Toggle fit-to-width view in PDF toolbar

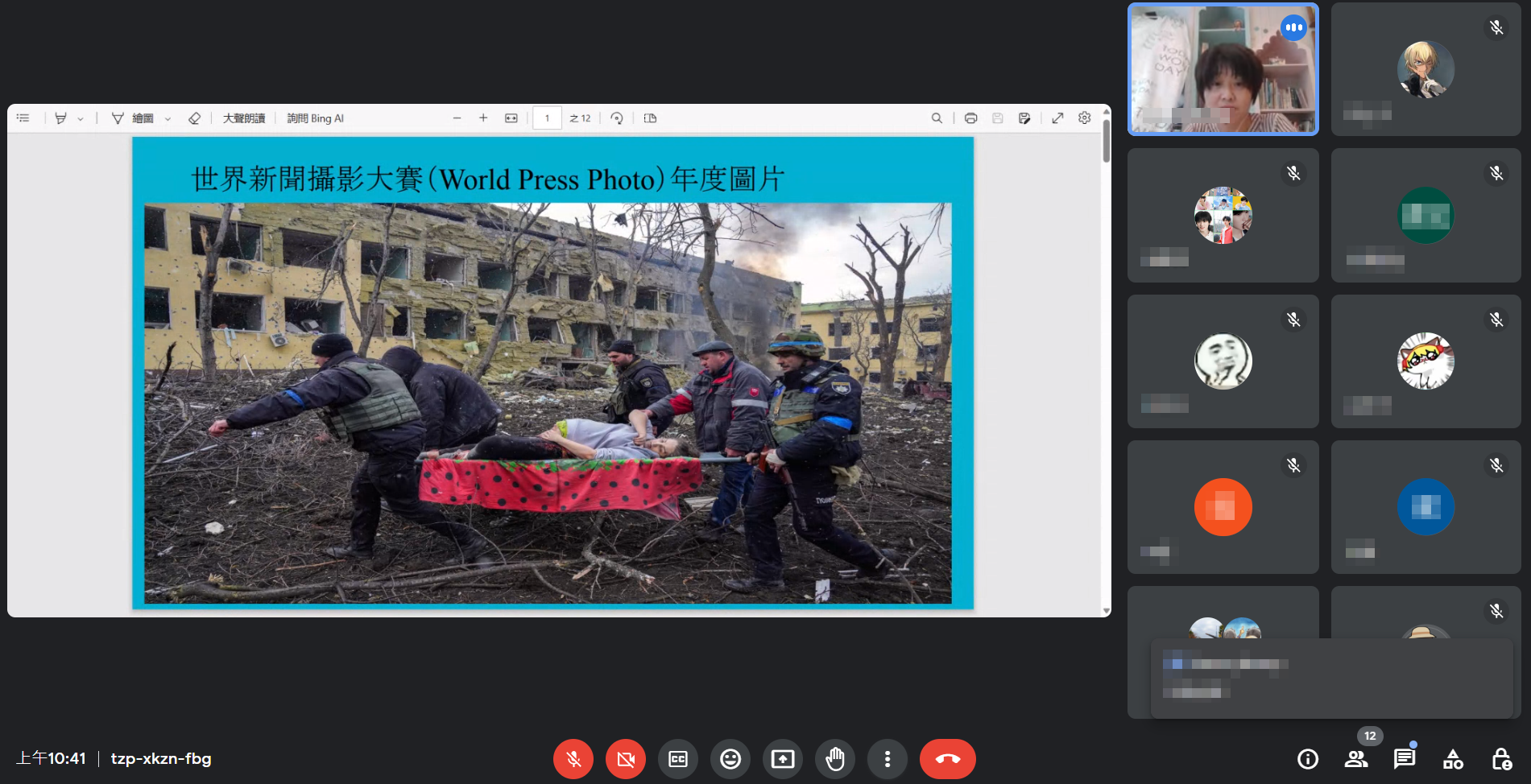511,118
